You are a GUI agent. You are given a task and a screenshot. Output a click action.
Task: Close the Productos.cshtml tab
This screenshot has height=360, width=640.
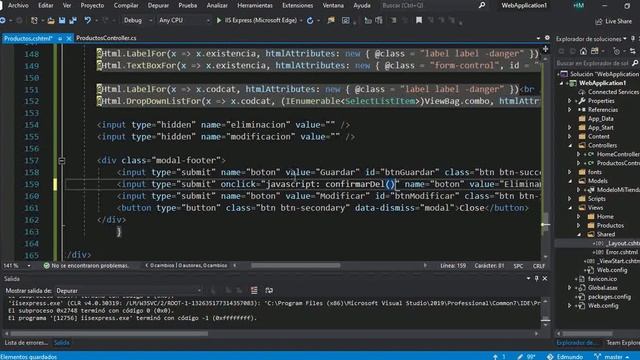(x=69, y=38)
